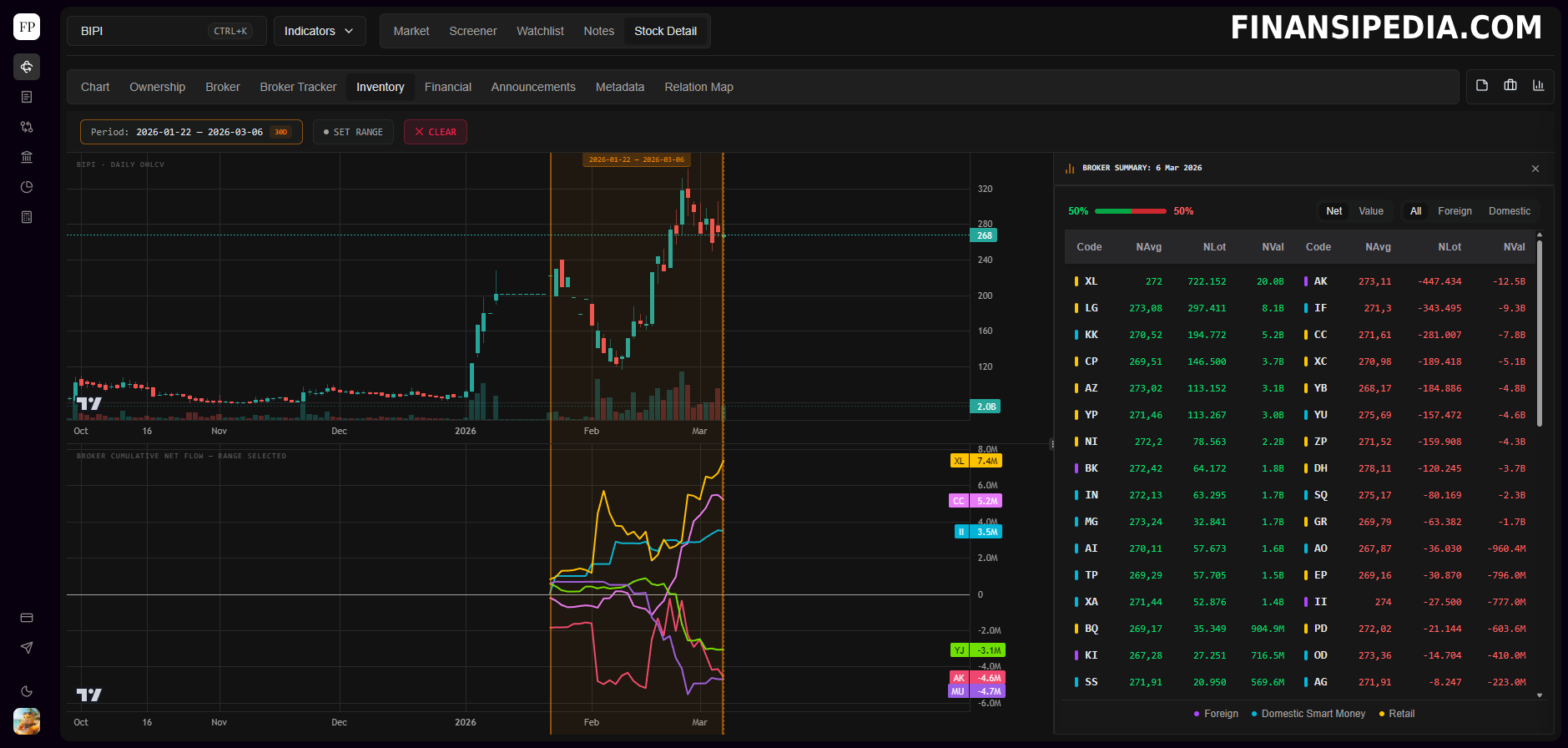Click the document page icon in top toolbar
1568x748 pixels.
1482,85
